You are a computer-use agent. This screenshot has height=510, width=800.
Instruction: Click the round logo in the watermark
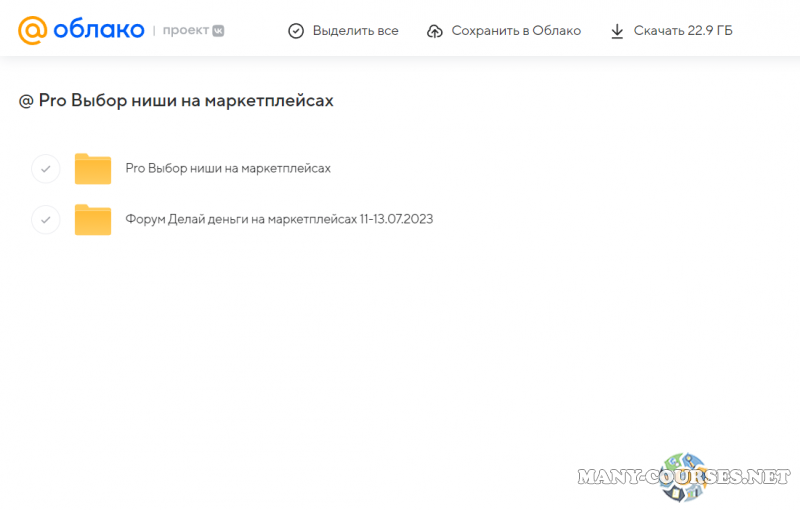[x=686, y=474]
